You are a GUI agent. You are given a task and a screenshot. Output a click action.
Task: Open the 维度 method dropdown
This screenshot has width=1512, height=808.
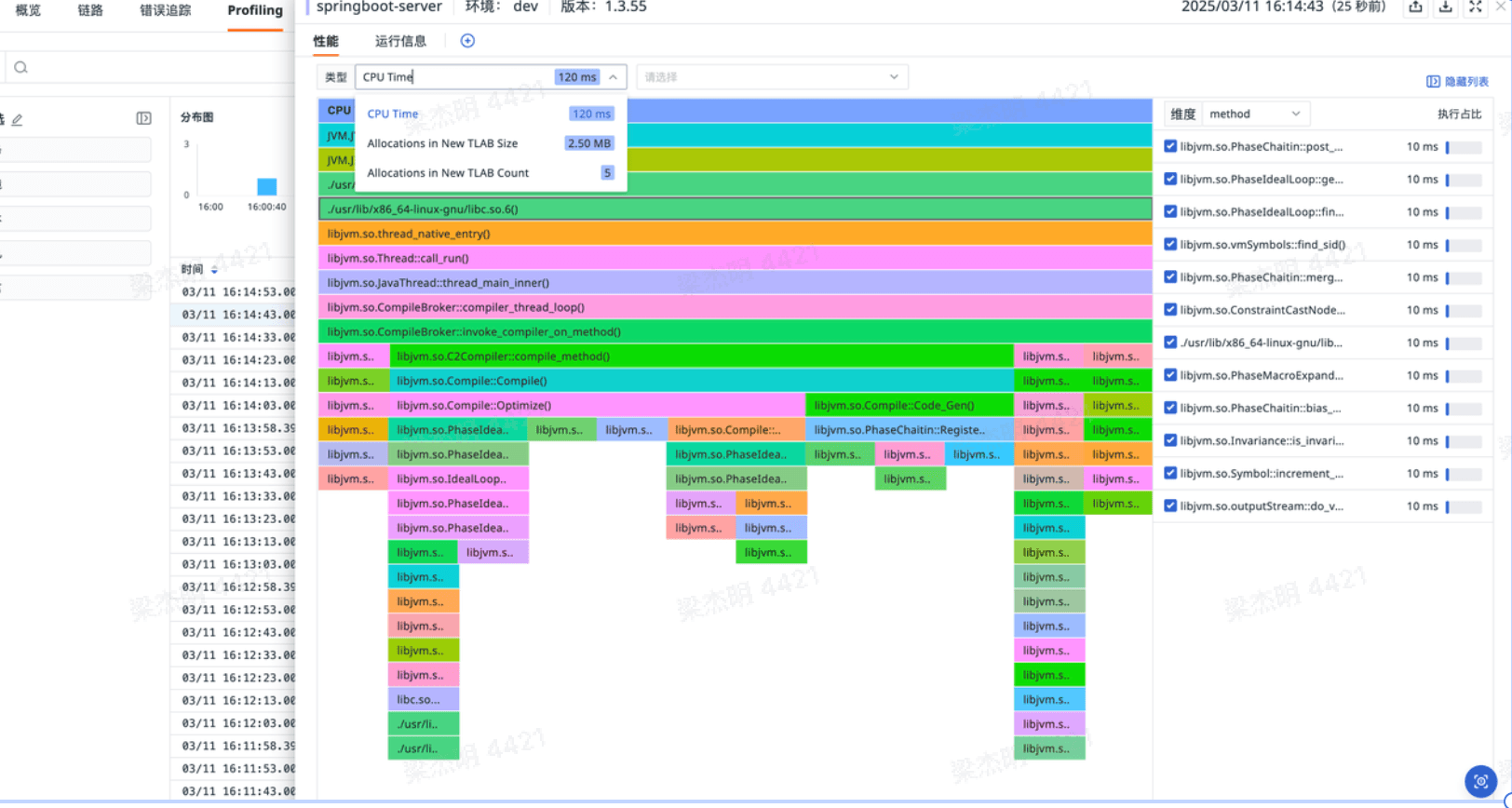pos(1254,114)
